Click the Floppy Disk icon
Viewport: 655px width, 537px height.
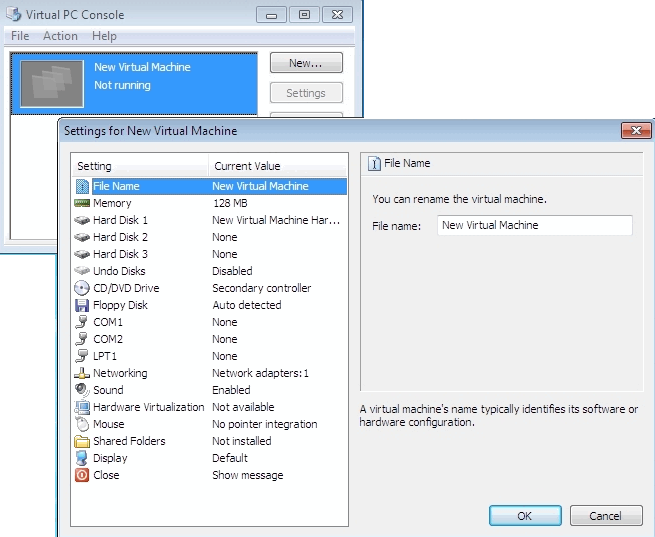(82, 305)
